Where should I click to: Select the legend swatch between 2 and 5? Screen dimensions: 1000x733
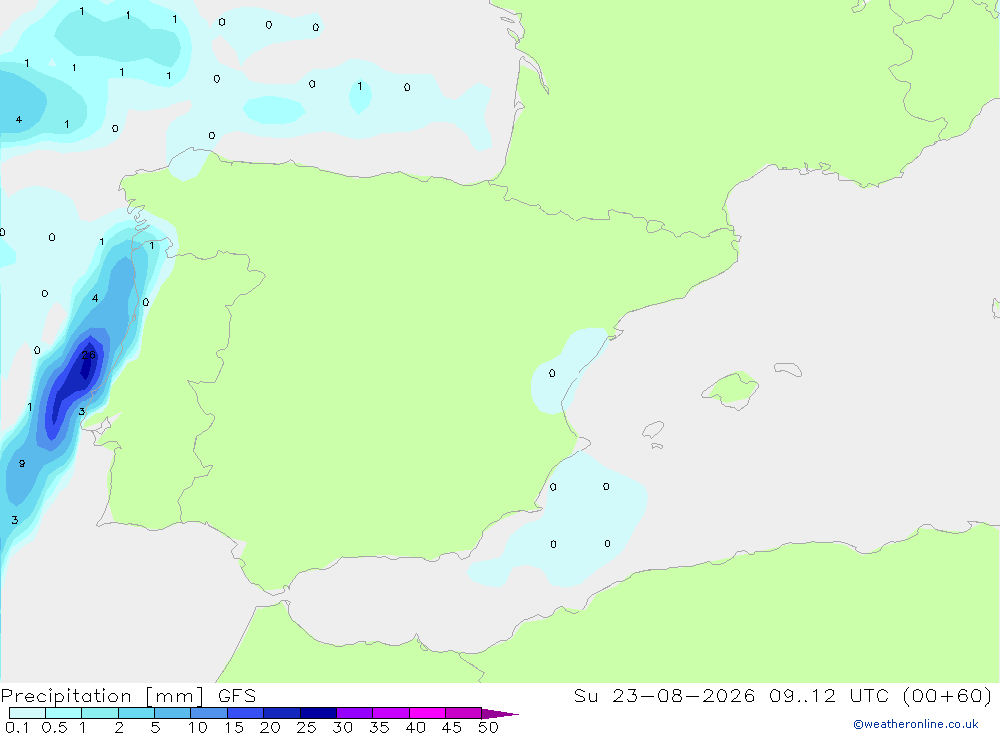136,713
